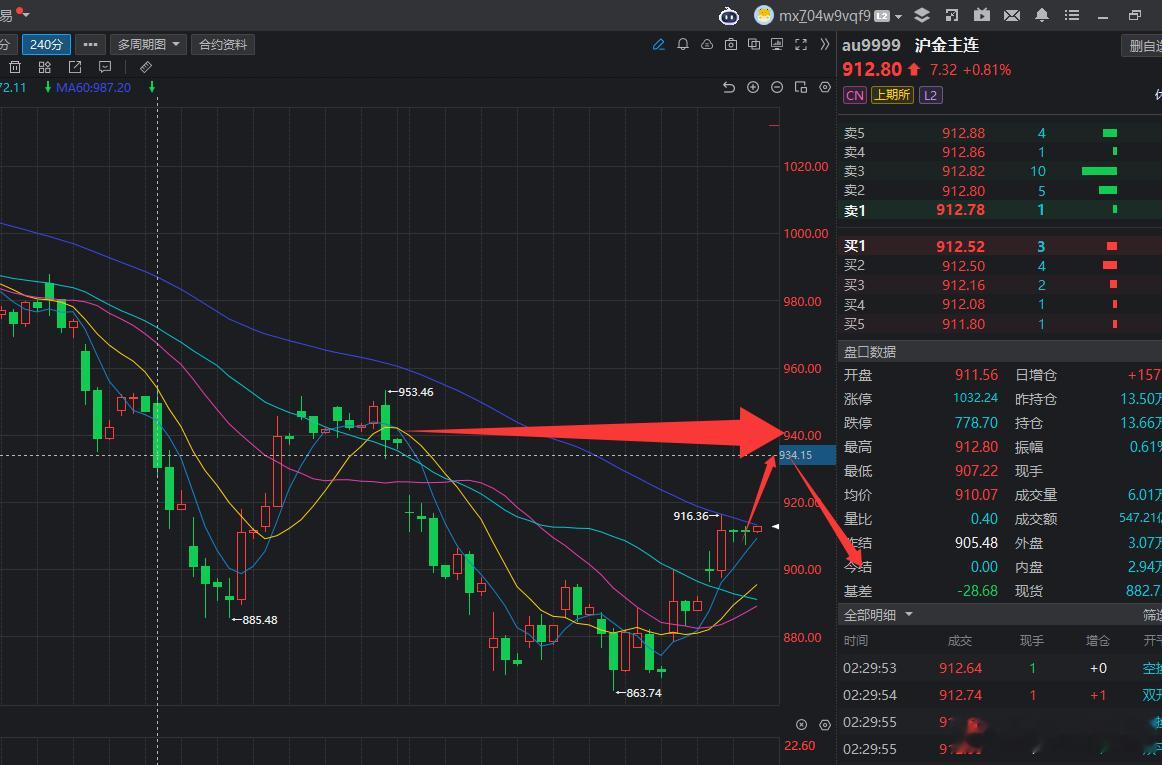The width and height of the screenshot is (1162, 765).
Task: Take a chart screenshot with camera icon
Action: click(x=731, y=44)
